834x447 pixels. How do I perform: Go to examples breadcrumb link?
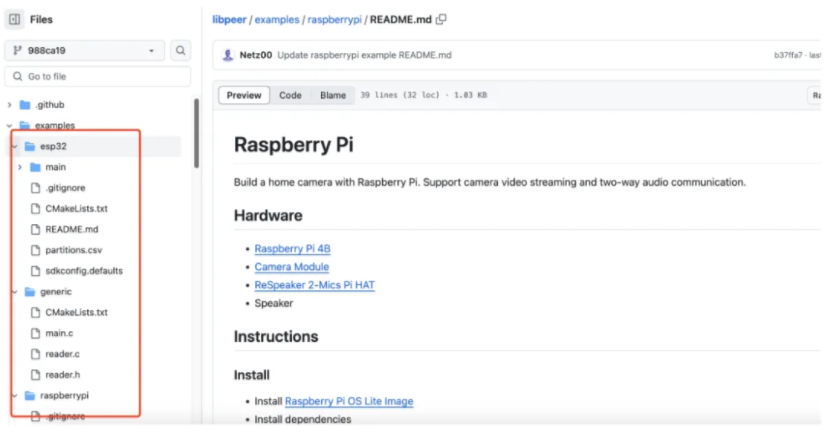pos(277,20)
